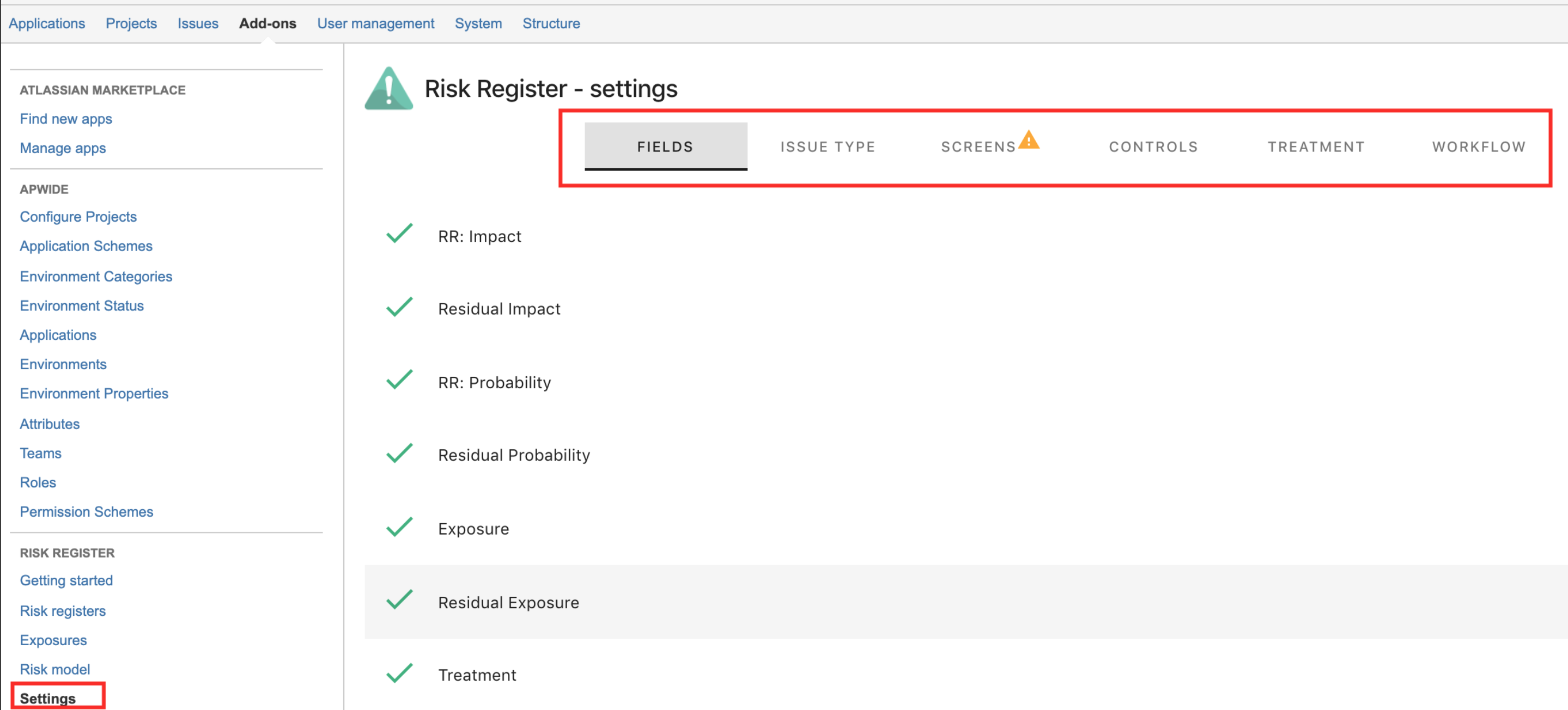
Task: Click the Treatment field row
Action: [x=966, y=675]
